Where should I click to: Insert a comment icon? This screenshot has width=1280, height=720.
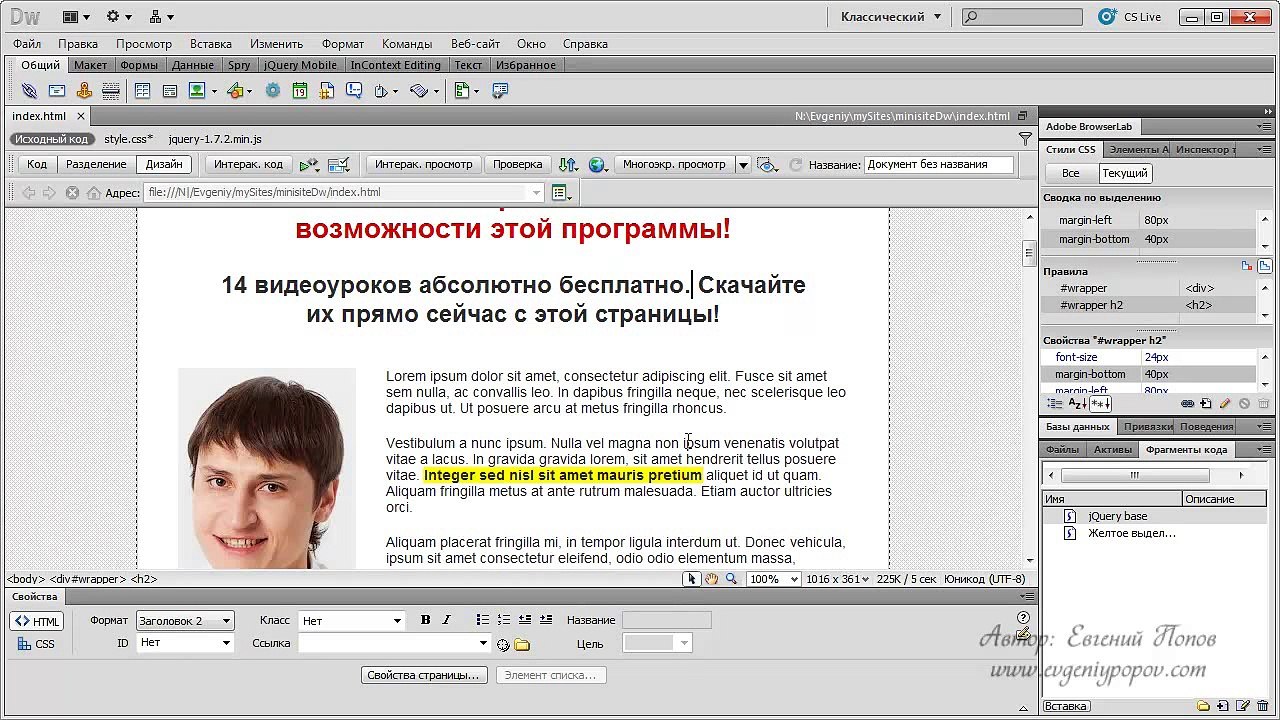354,91
